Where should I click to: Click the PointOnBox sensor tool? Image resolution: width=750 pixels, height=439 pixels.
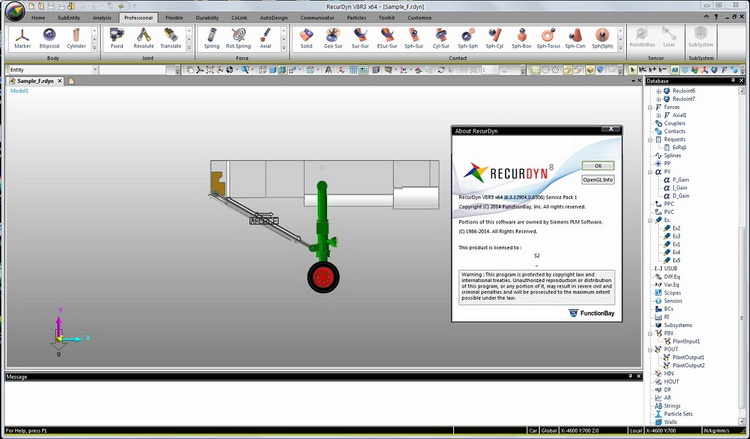tap(642, 38)
